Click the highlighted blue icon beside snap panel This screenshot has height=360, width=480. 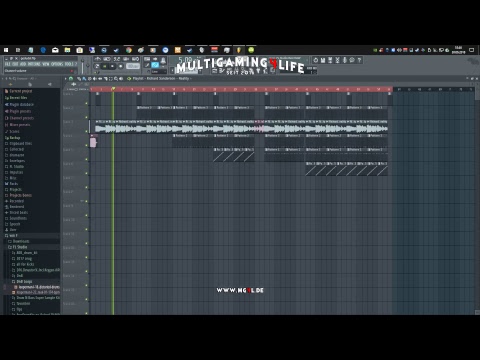[155, 65]
